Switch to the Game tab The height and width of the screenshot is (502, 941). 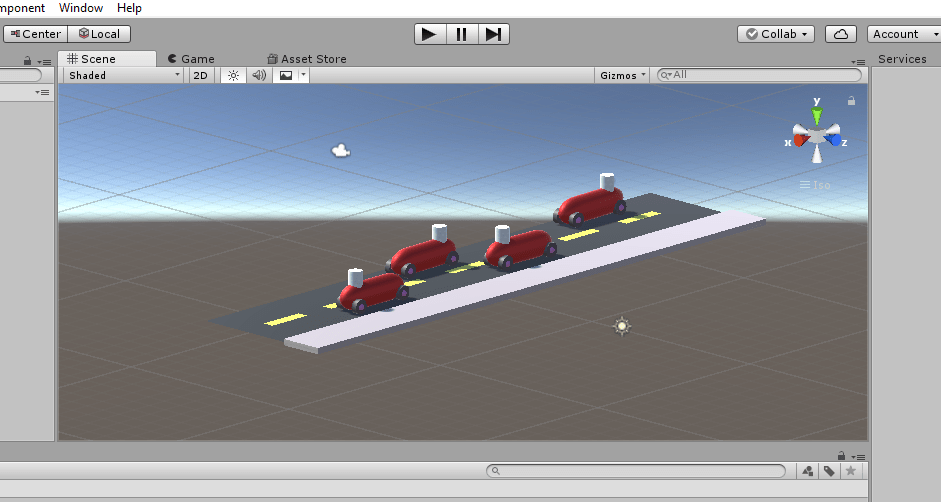pyautogui.click(x=190, y=59)
